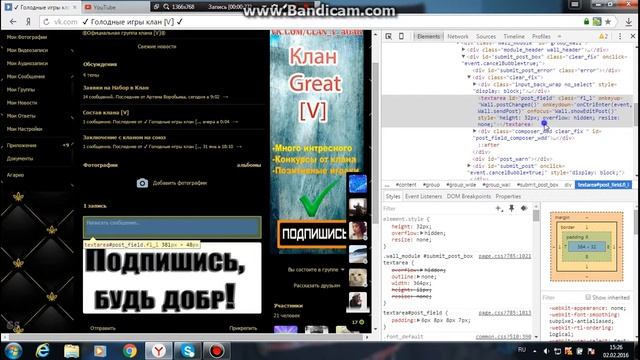
Task: Open the DOM Breakpoints pane
Action: point(469,197)
